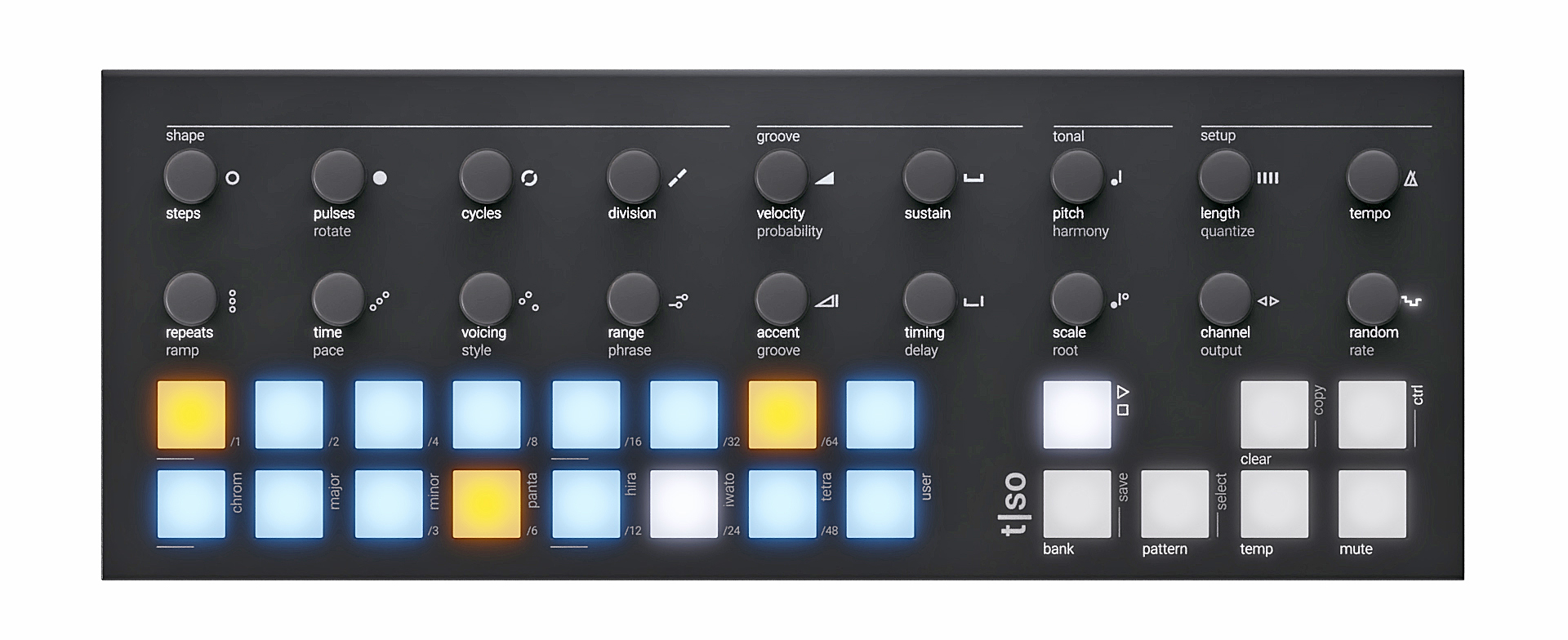
Task: Push the bank/save pad
Action: [1077, 504]
